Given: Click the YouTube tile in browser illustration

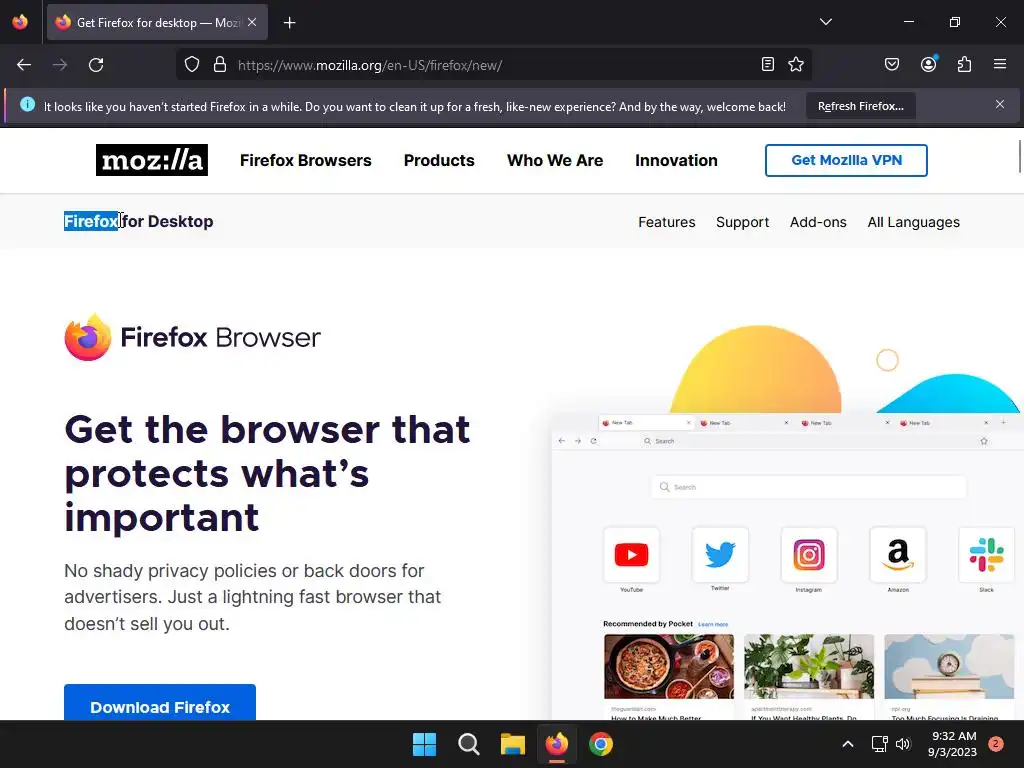Looking at the screenshot, I should [632, 555].
